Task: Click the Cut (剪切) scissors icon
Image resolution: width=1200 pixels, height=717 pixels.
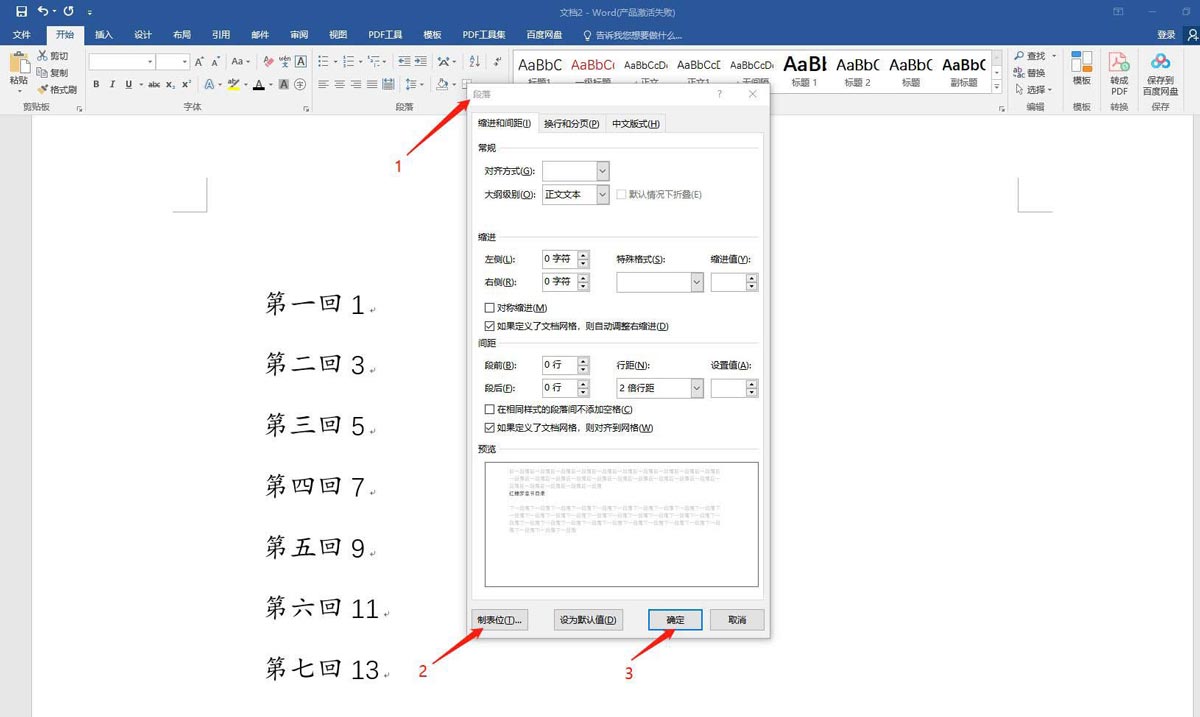Action: coord(42,56)
